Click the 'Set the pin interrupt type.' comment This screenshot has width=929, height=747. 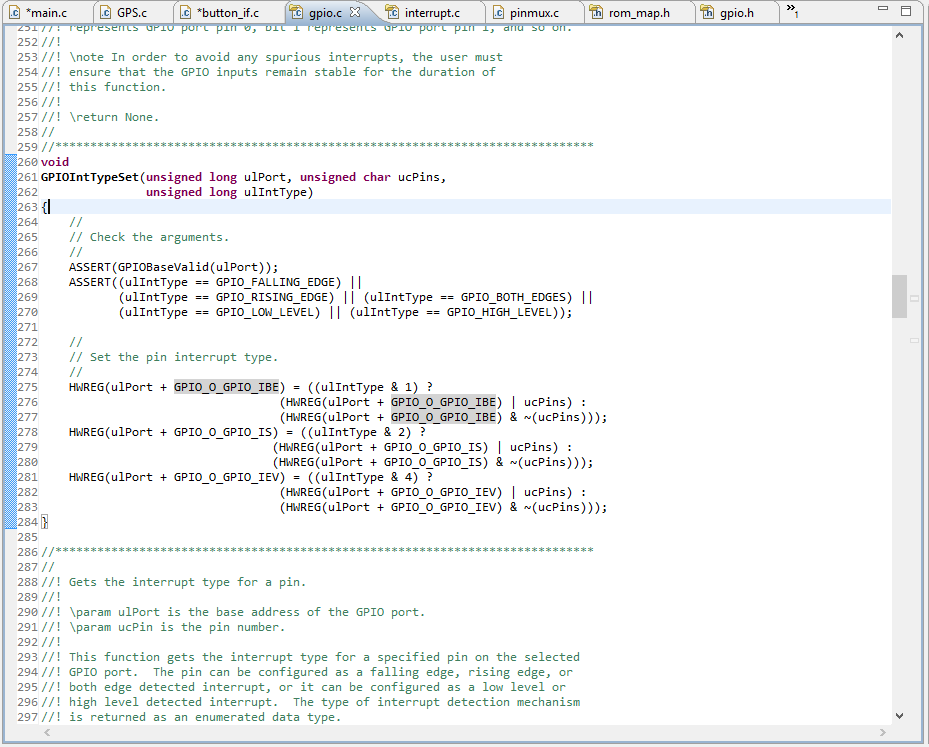click(174, 357)
